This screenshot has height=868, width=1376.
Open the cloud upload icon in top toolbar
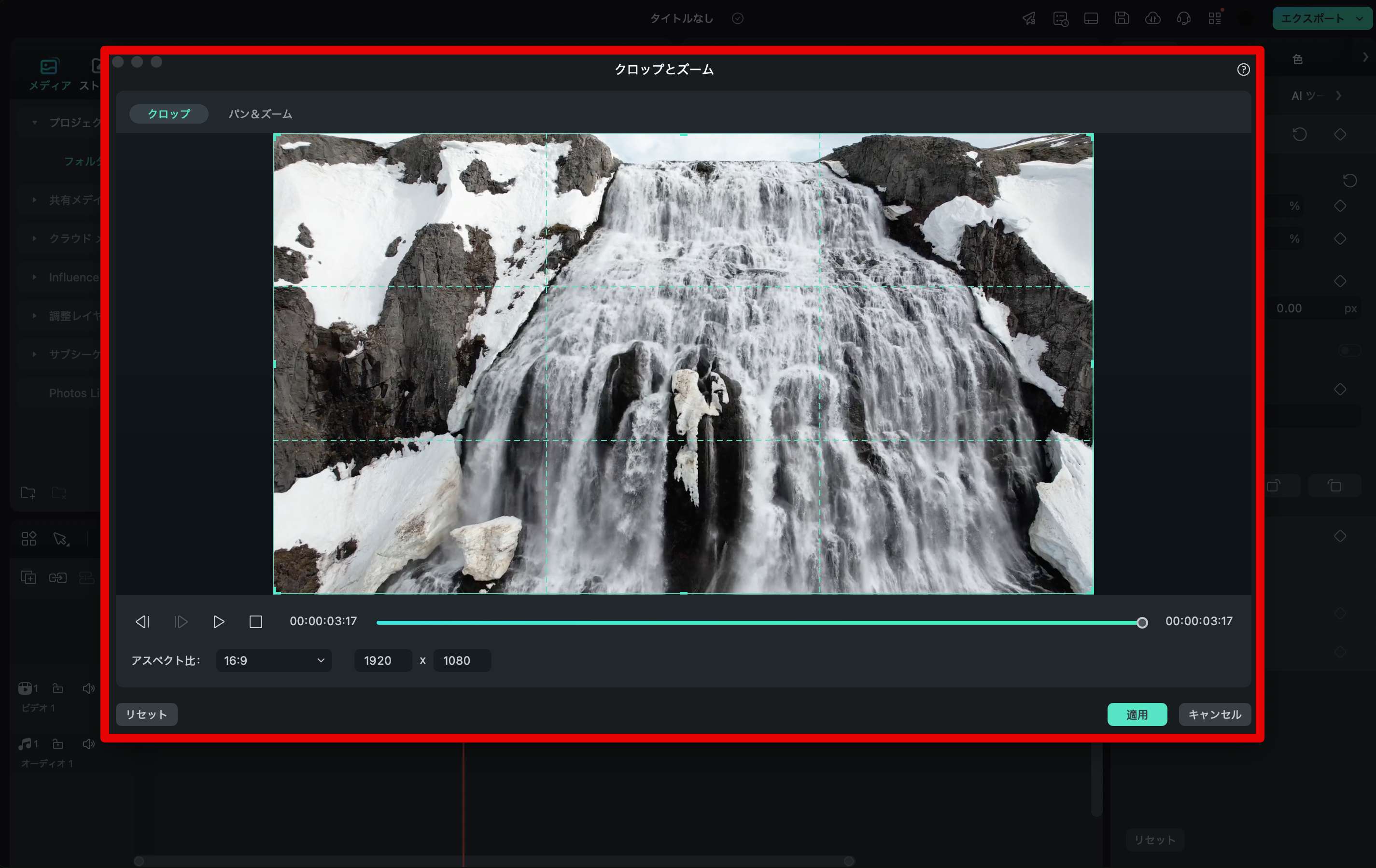1152,18
